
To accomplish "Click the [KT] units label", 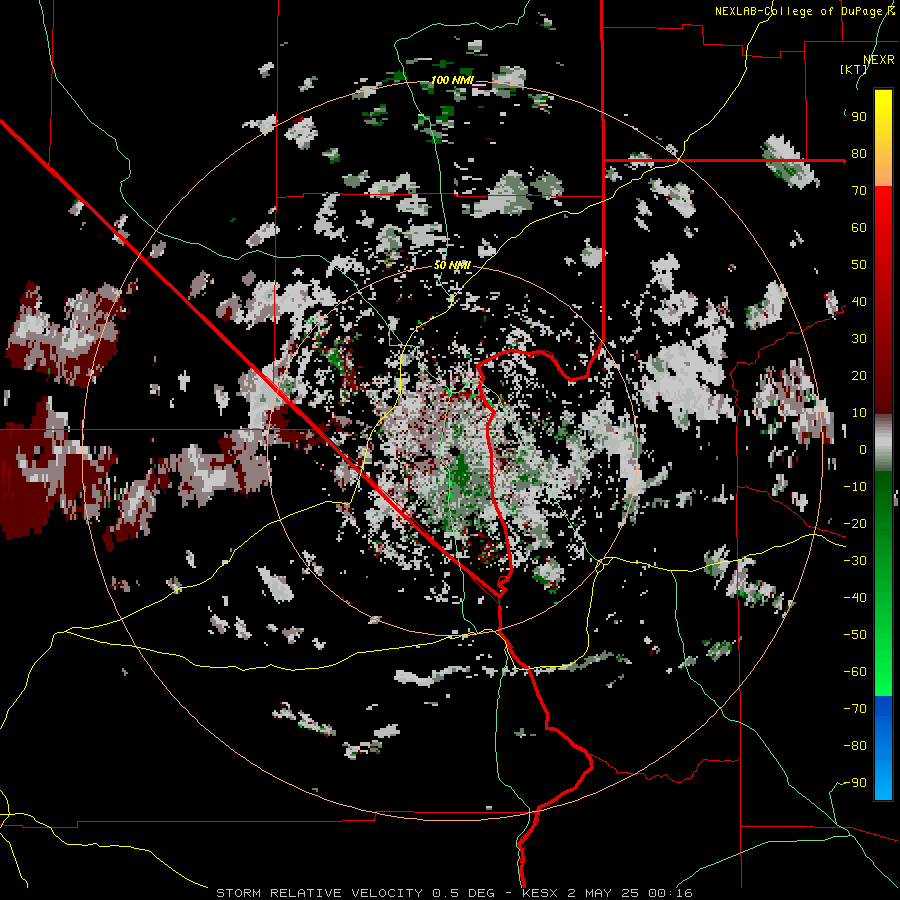I will click(x=854, y=69).
